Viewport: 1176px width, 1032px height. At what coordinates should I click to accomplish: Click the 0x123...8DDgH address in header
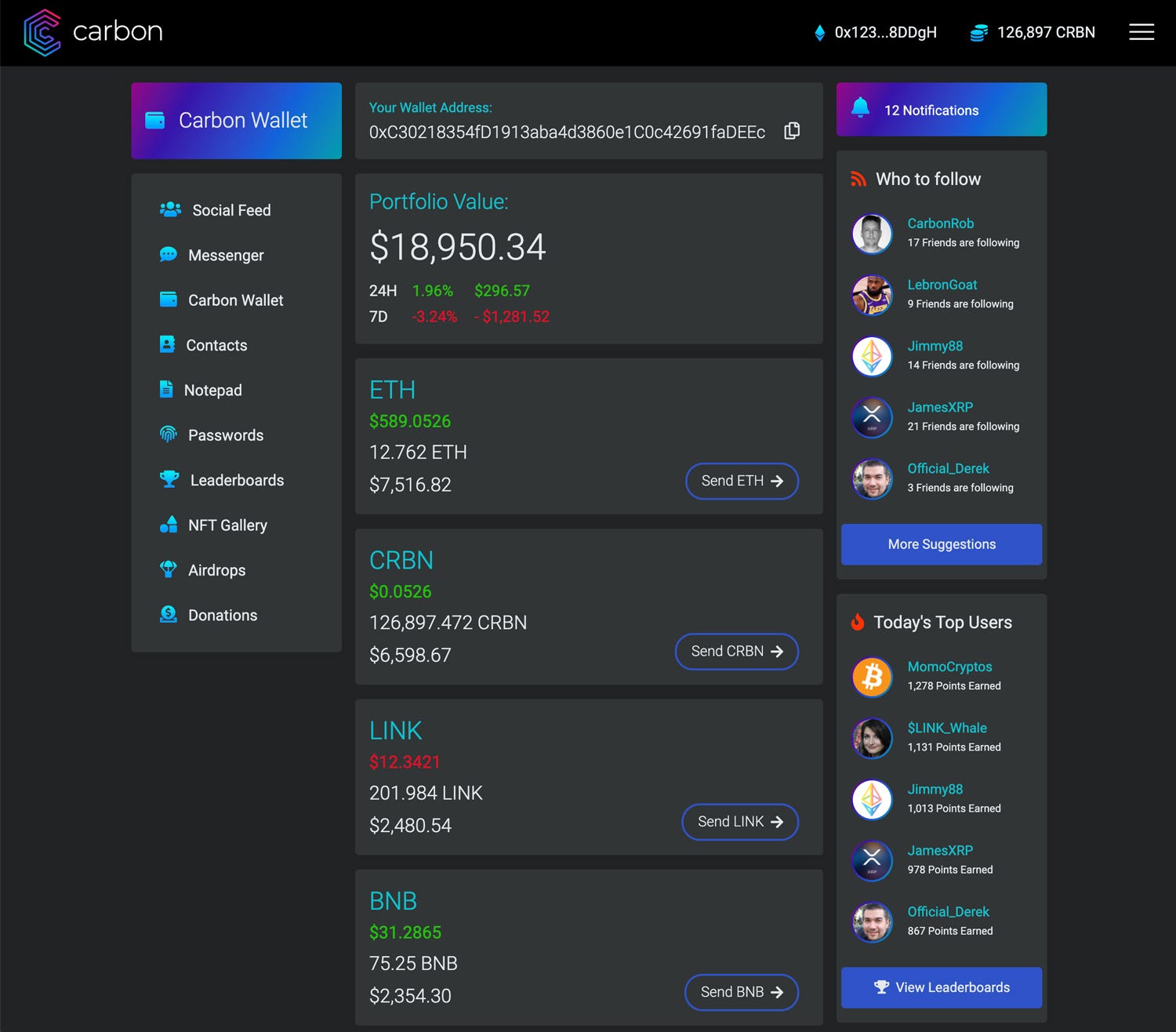click(x=885, y=32)
